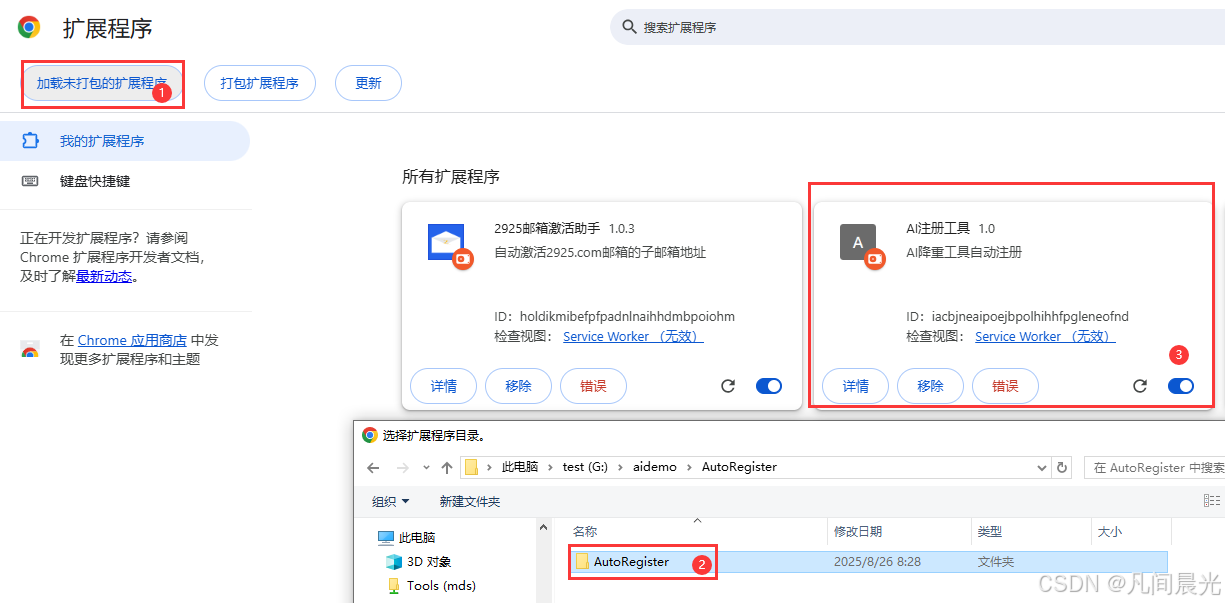Viewport: 1225px width, 603px height.
Task: Reload the 2925邮箱激活助手 extension
Action: pos(728,386)
